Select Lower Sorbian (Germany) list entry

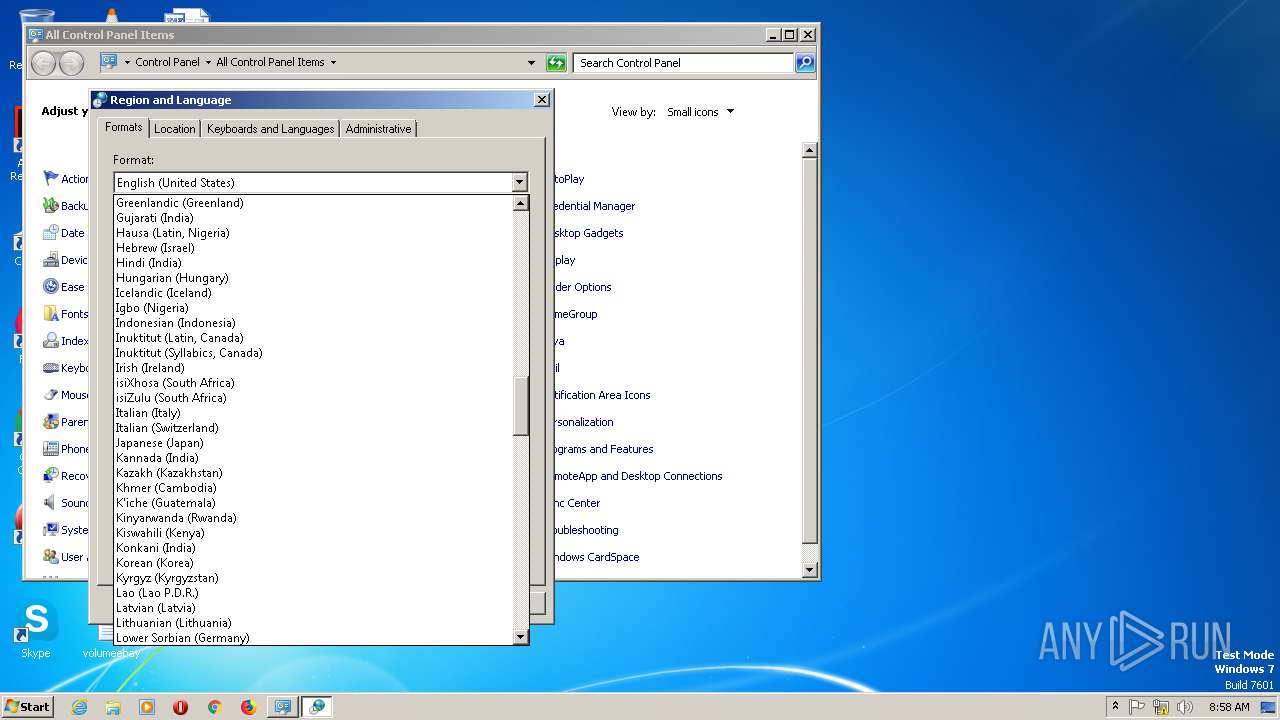pyautogui.click(x=313, y=638)
